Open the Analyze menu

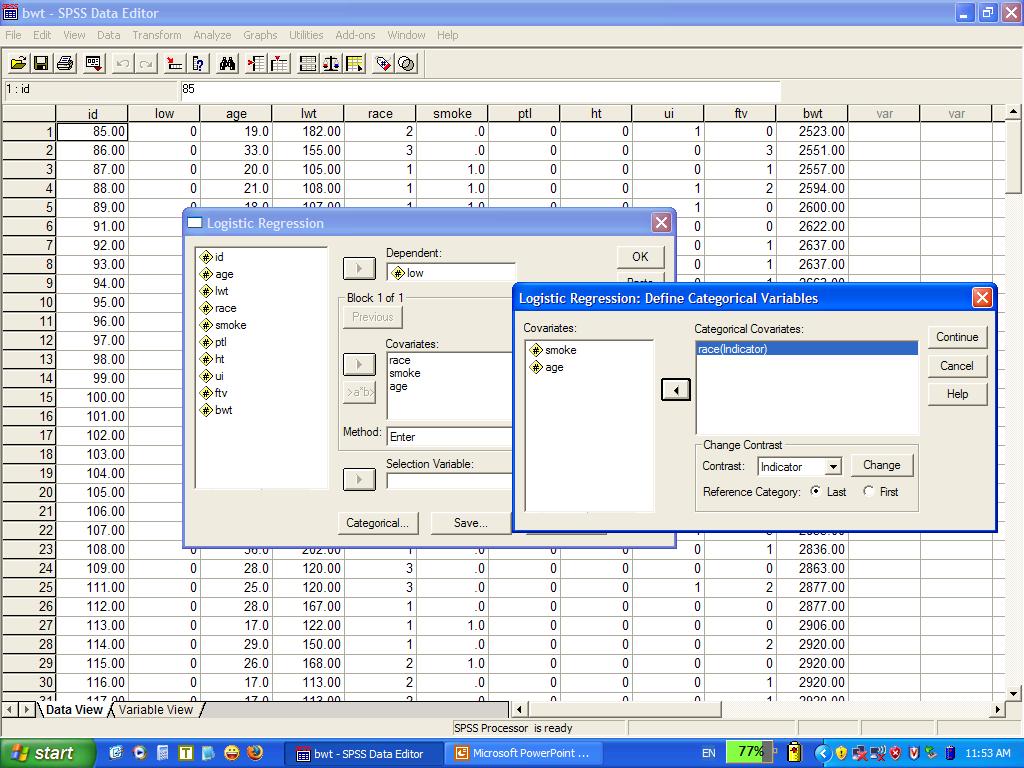click(x=212, y=35)
